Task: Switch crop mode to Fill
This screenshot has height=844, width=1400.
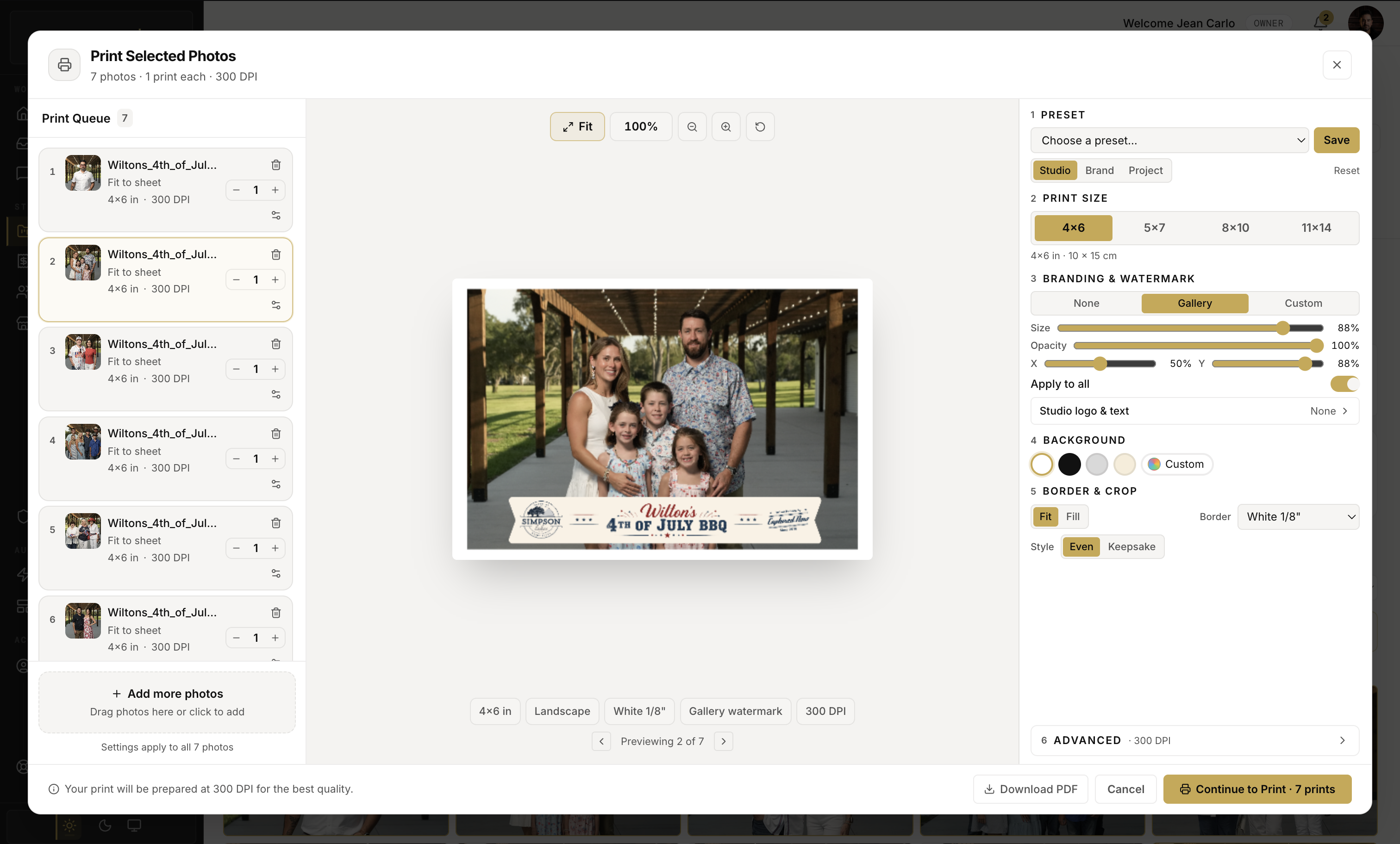Action: click(x=1073, y=516)
